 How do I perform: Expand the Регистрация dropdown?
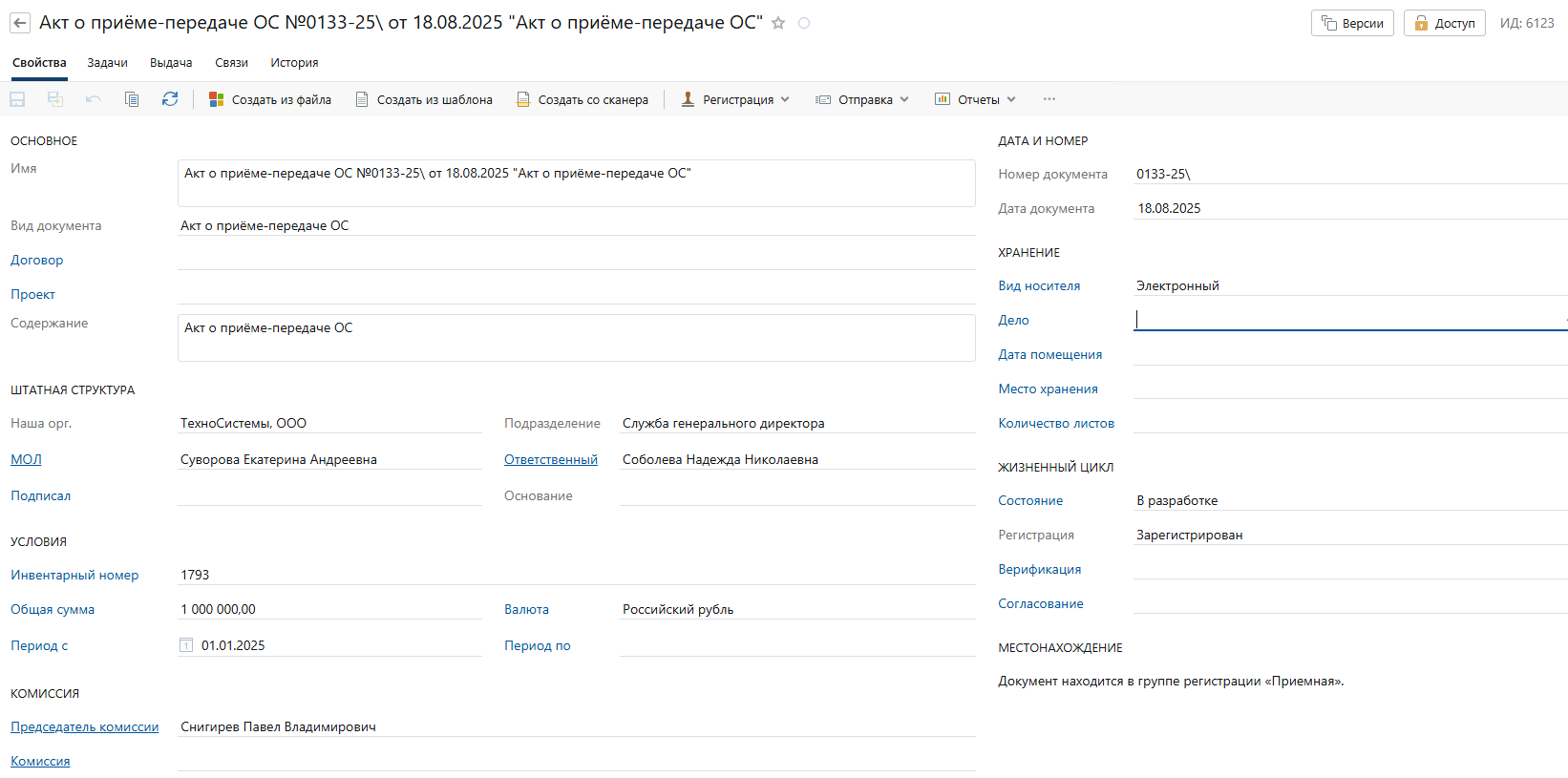(735, 99)
